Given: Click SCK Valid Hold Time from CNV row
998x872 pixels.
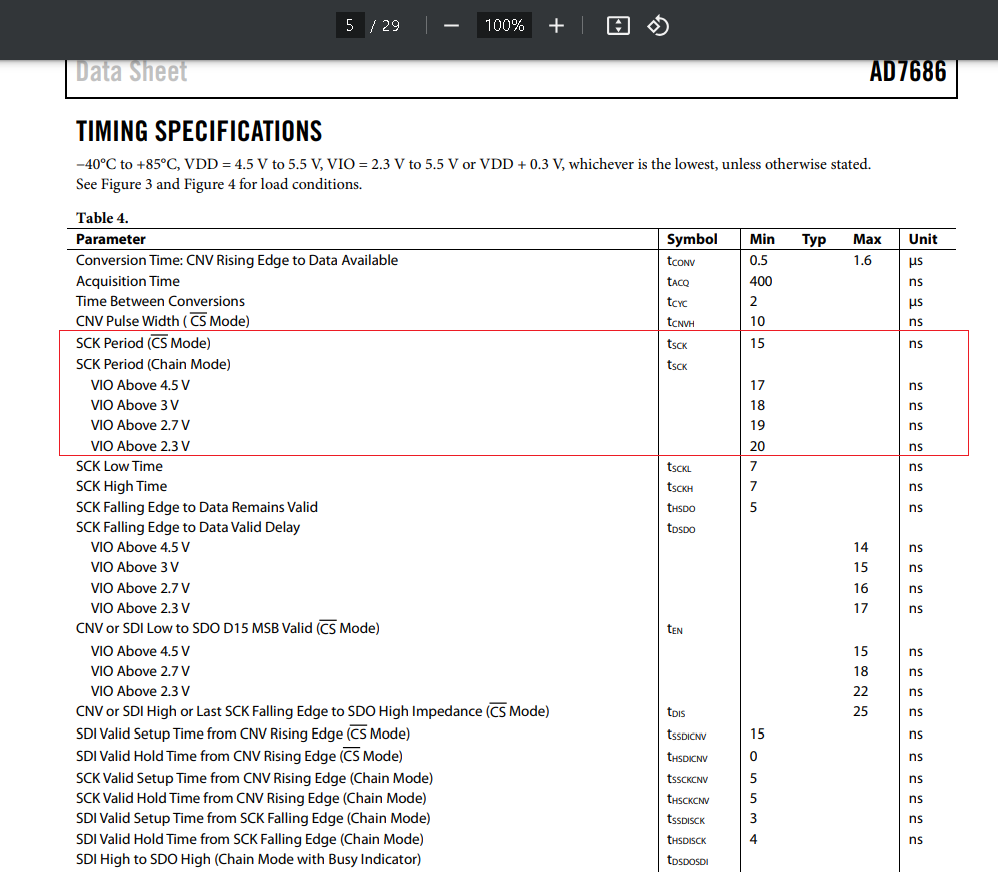Looking at the screenshot, I should click(251, 798).
